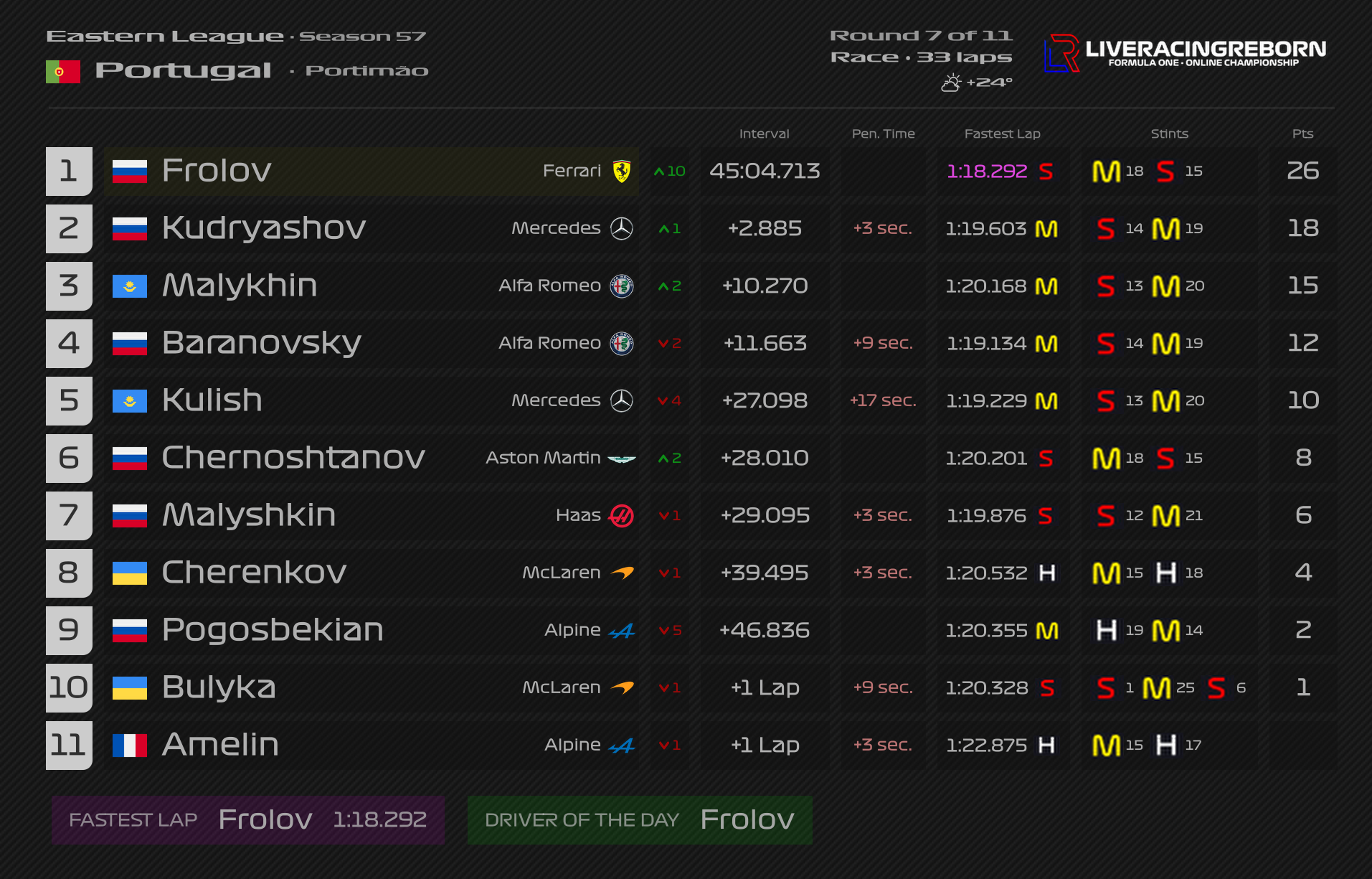Click the Stints column header
Viewport: 1372px width, 879px height.
(x=1169, y=133)
